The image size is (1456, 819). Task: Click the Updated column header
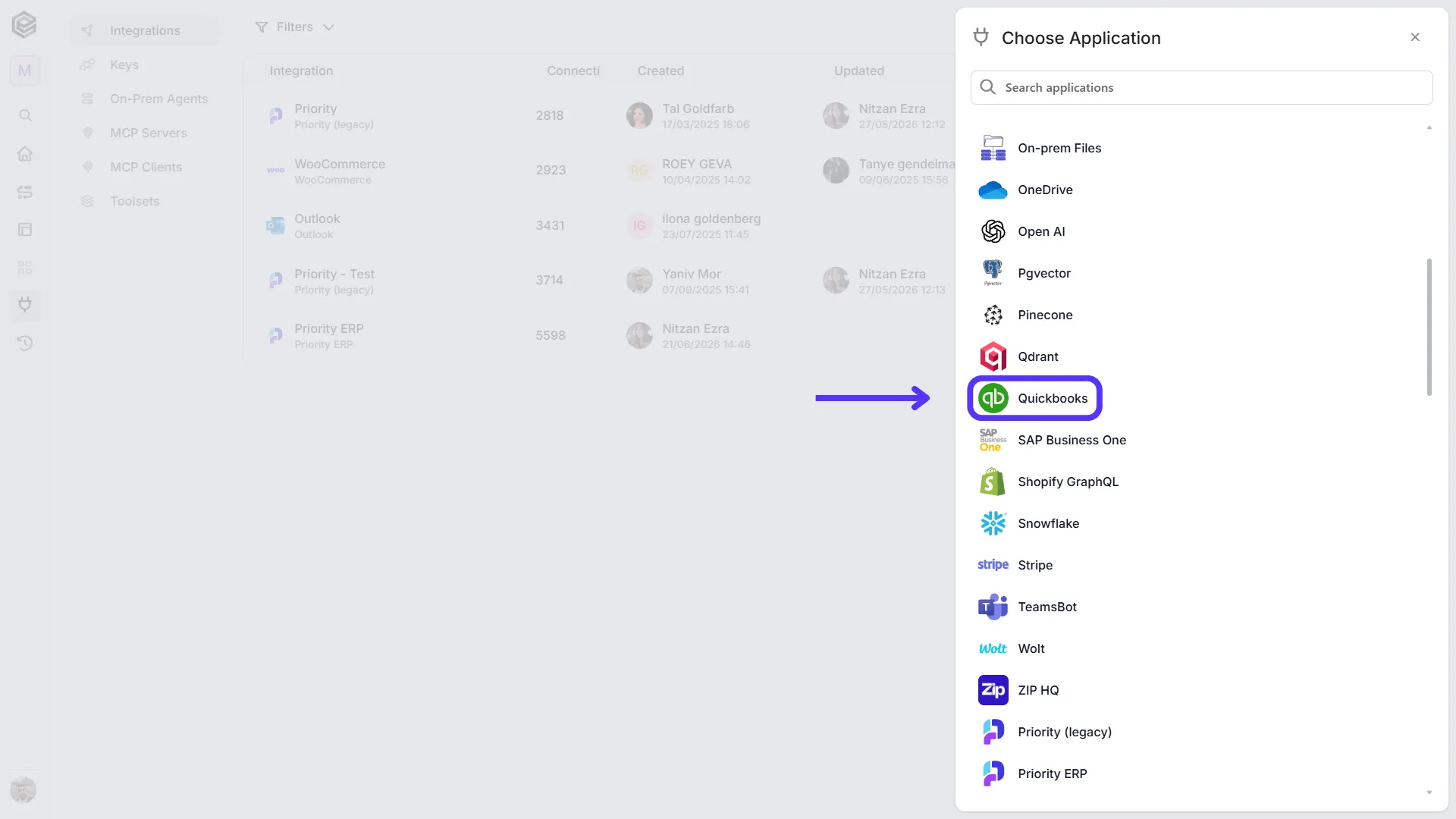click(x=858, y=71)
